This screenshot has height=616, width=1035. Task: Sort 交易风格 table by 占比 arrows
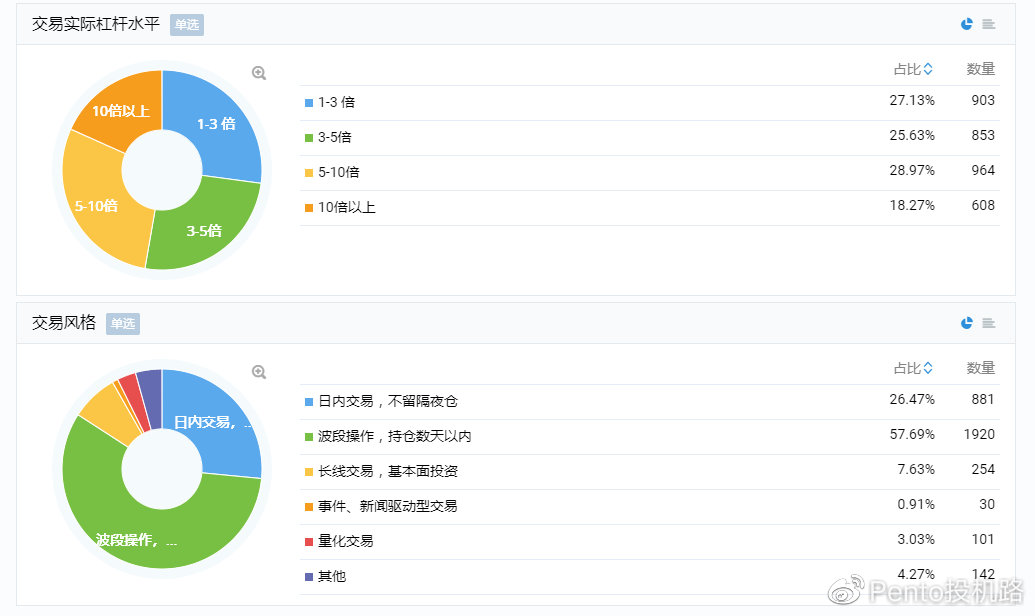coord(928,368)
